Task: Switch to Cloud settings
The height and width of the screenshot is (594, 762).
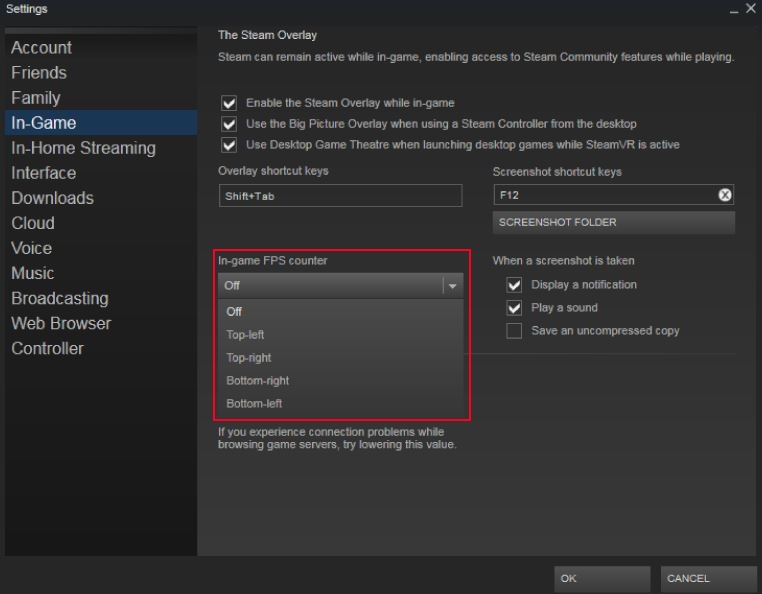Action: pos(101,223)
